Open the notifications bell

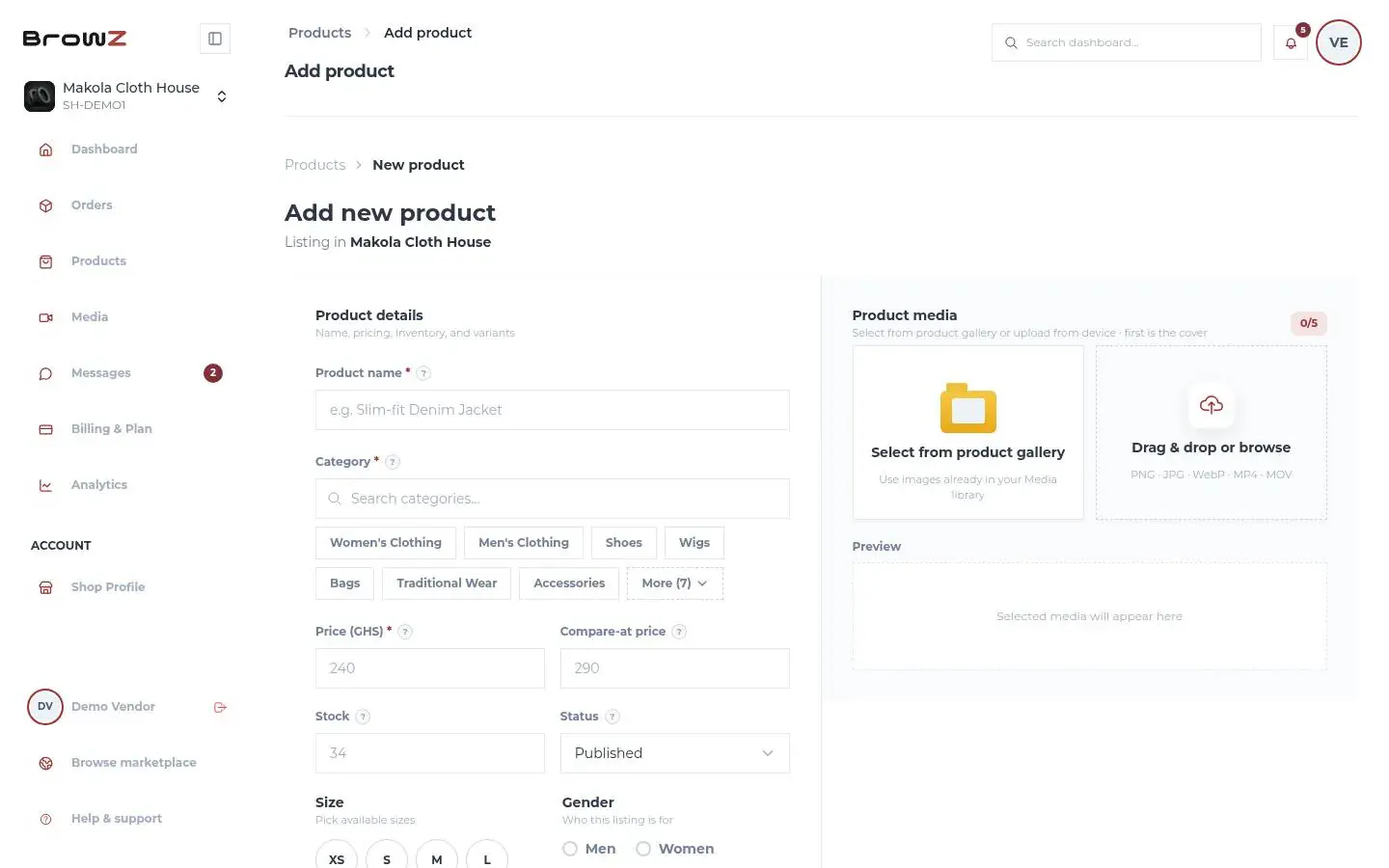coord(1291,42)
